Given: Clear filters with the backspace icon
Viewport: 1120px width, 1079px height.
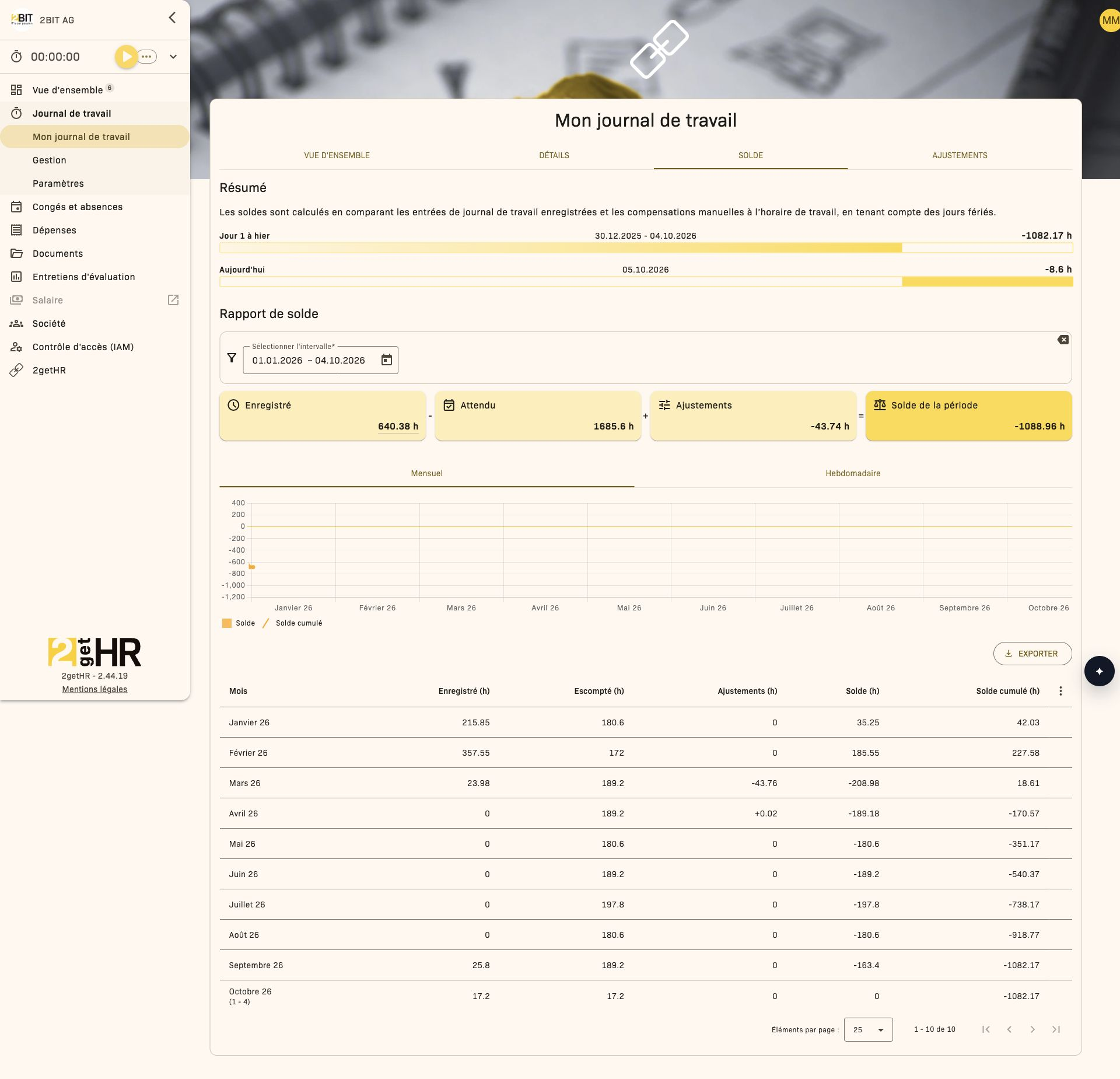Looking at the screenshot, I should (1063, 340).
